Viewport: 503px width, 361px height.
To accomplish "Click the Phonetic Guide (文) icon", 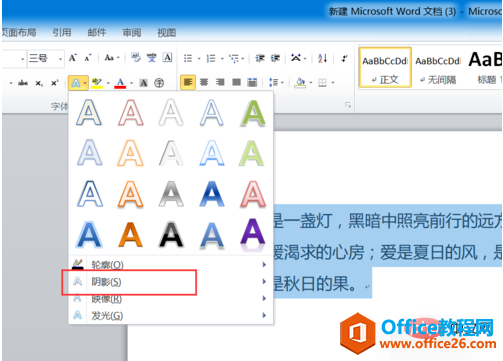I will click(x=152, y=58).
